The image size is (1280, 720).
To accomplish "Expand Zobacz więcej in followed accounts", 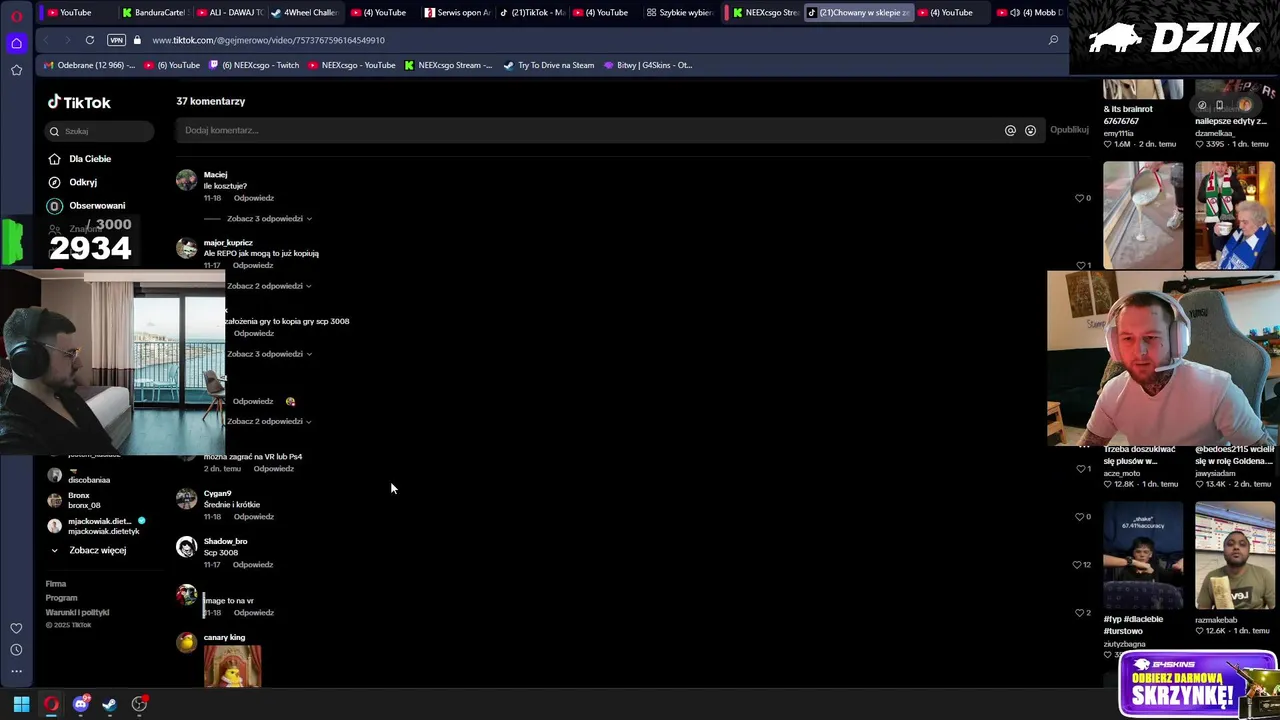I will 97,550.
